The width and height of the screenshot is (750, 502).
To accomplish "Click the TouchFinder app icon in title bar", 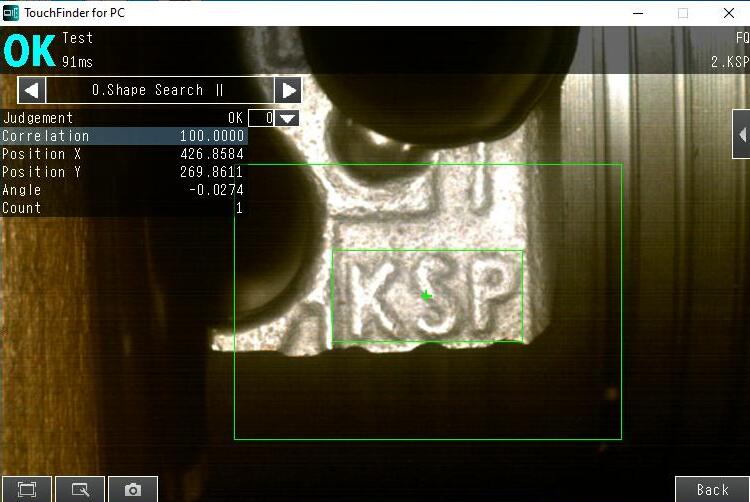I will point(11,13).
